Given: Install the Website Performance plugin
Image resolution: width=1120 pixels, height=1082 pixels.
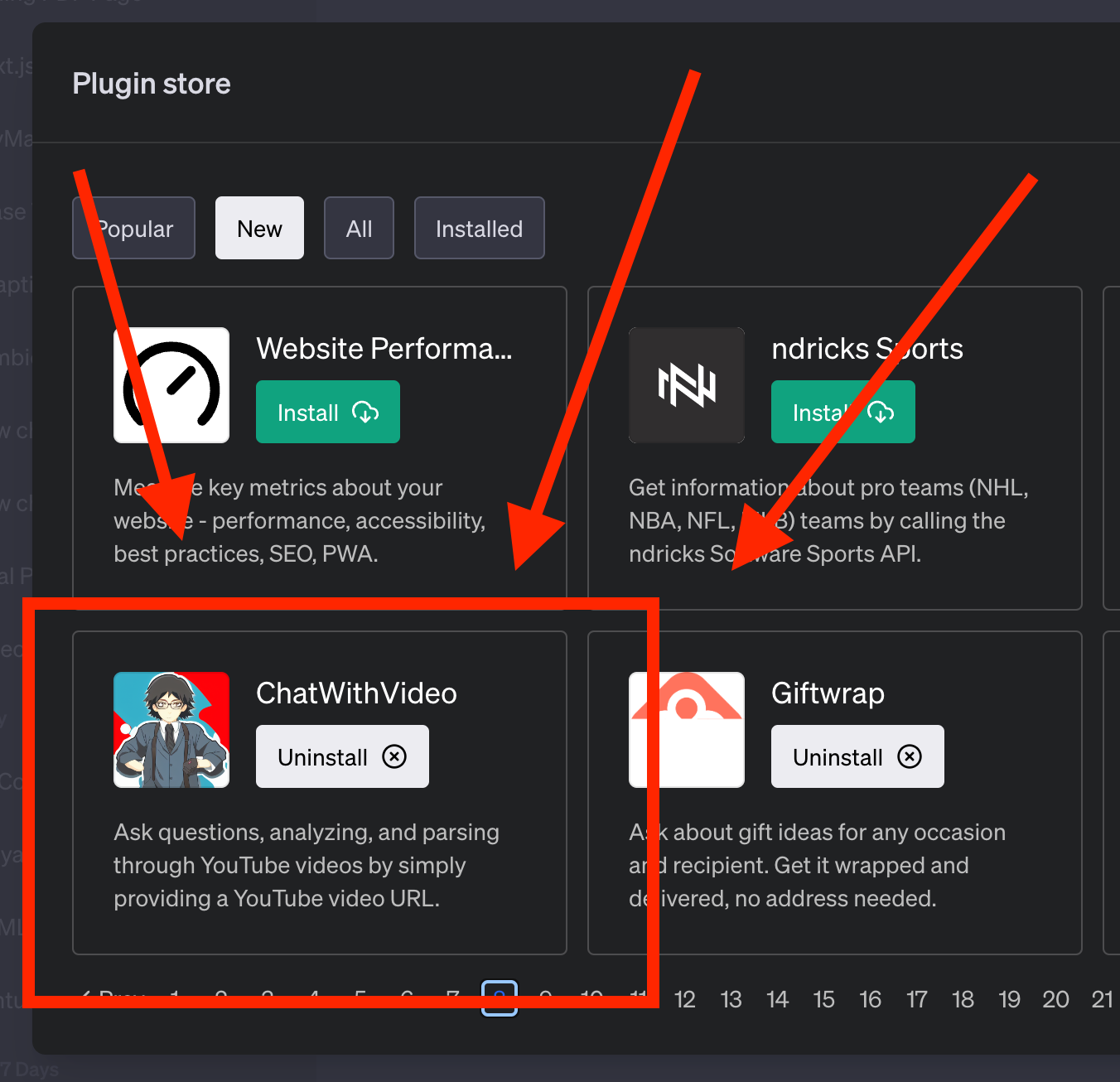Looking at the screenshot, I should click(327, 412).
